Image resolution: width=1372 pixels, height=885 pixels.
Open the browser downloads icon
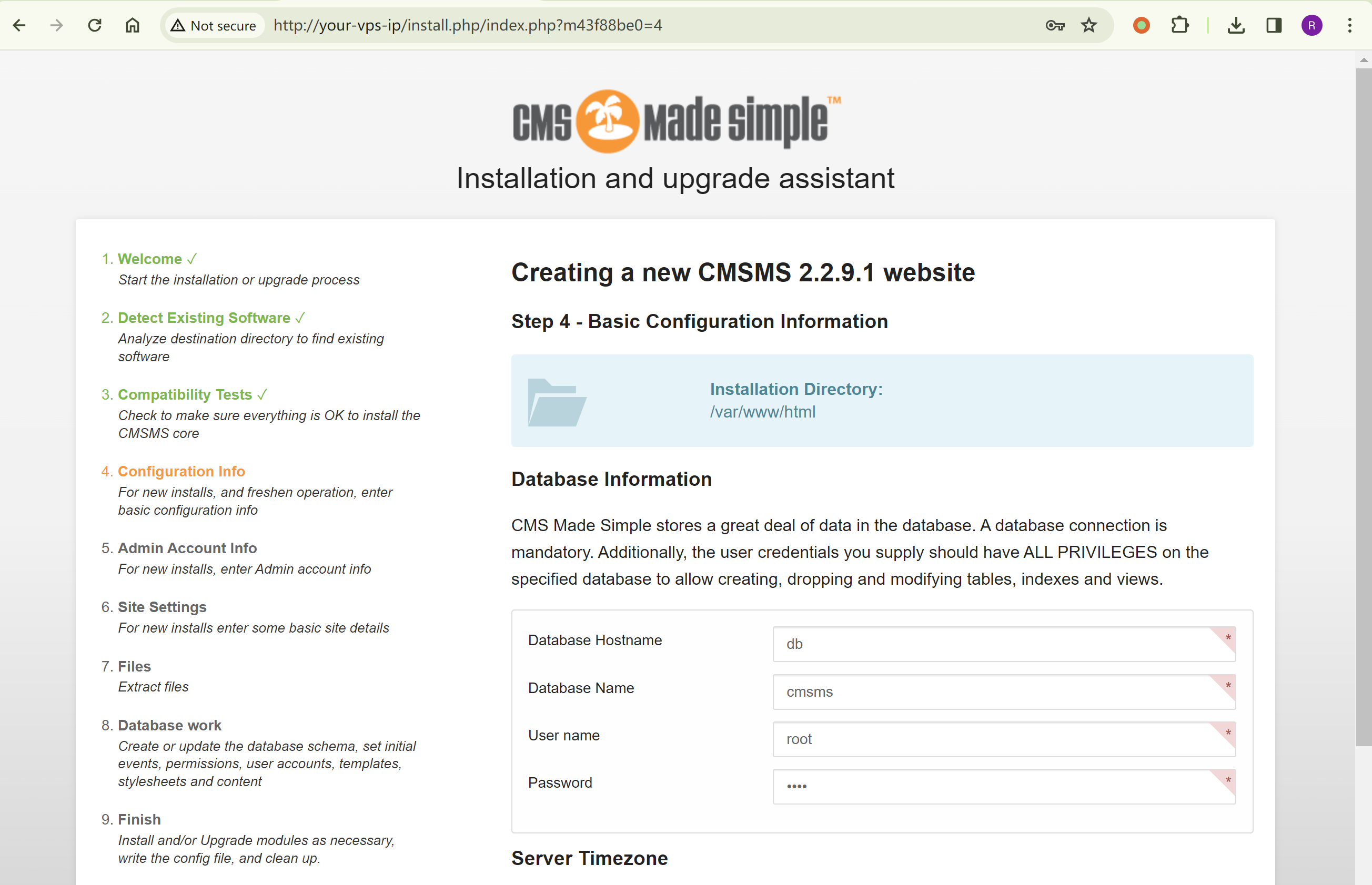click(x=1236, y=25)
